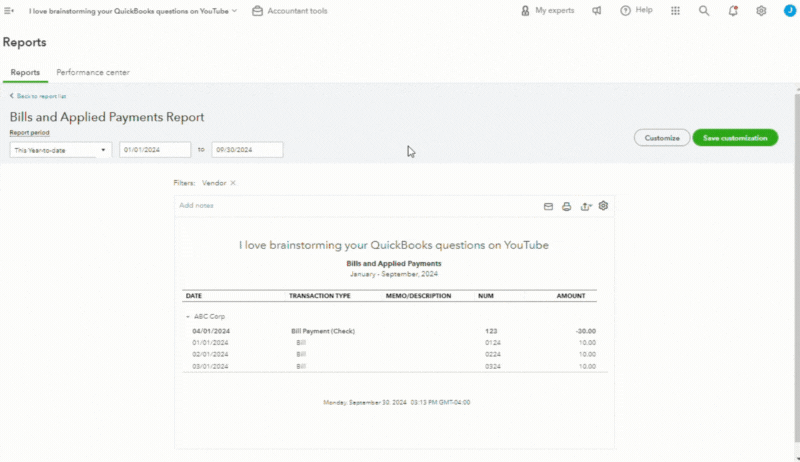Open the apps grid icon
This screenshot has height=462, width=800.
pyautogui.click(x=676, y=11)
